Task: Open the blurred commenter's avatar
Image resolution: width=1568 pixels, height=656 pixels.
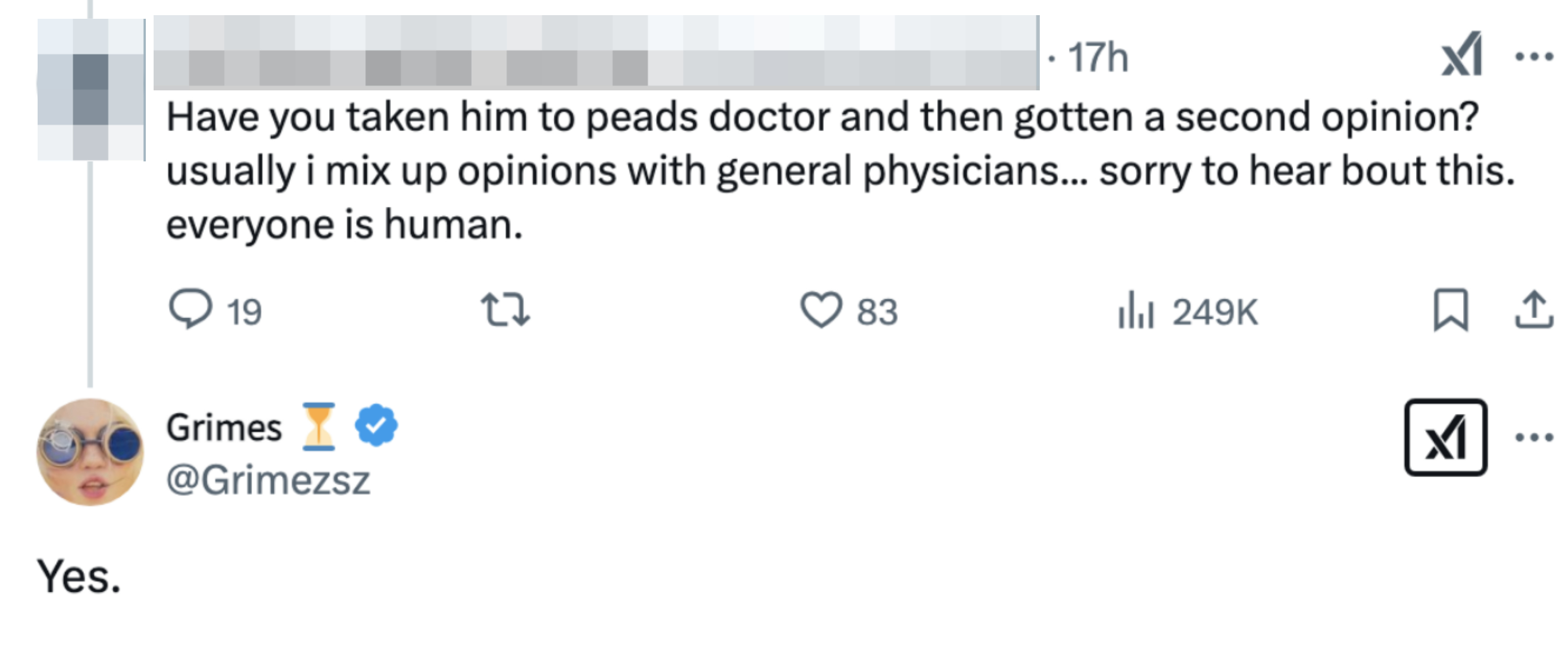Action: [90, 90]
